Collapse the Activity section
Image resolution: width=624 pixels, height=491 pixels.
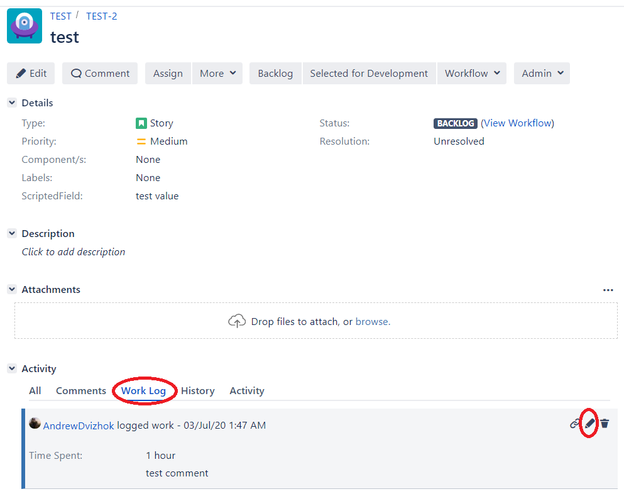coord(12,368)
